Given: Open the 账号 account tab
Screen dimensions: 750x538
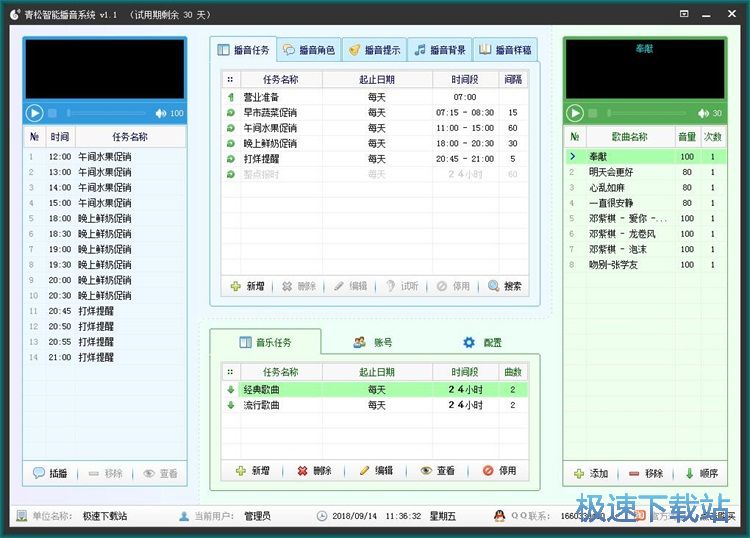Looking at the screenshot, I should click(372, 342).
